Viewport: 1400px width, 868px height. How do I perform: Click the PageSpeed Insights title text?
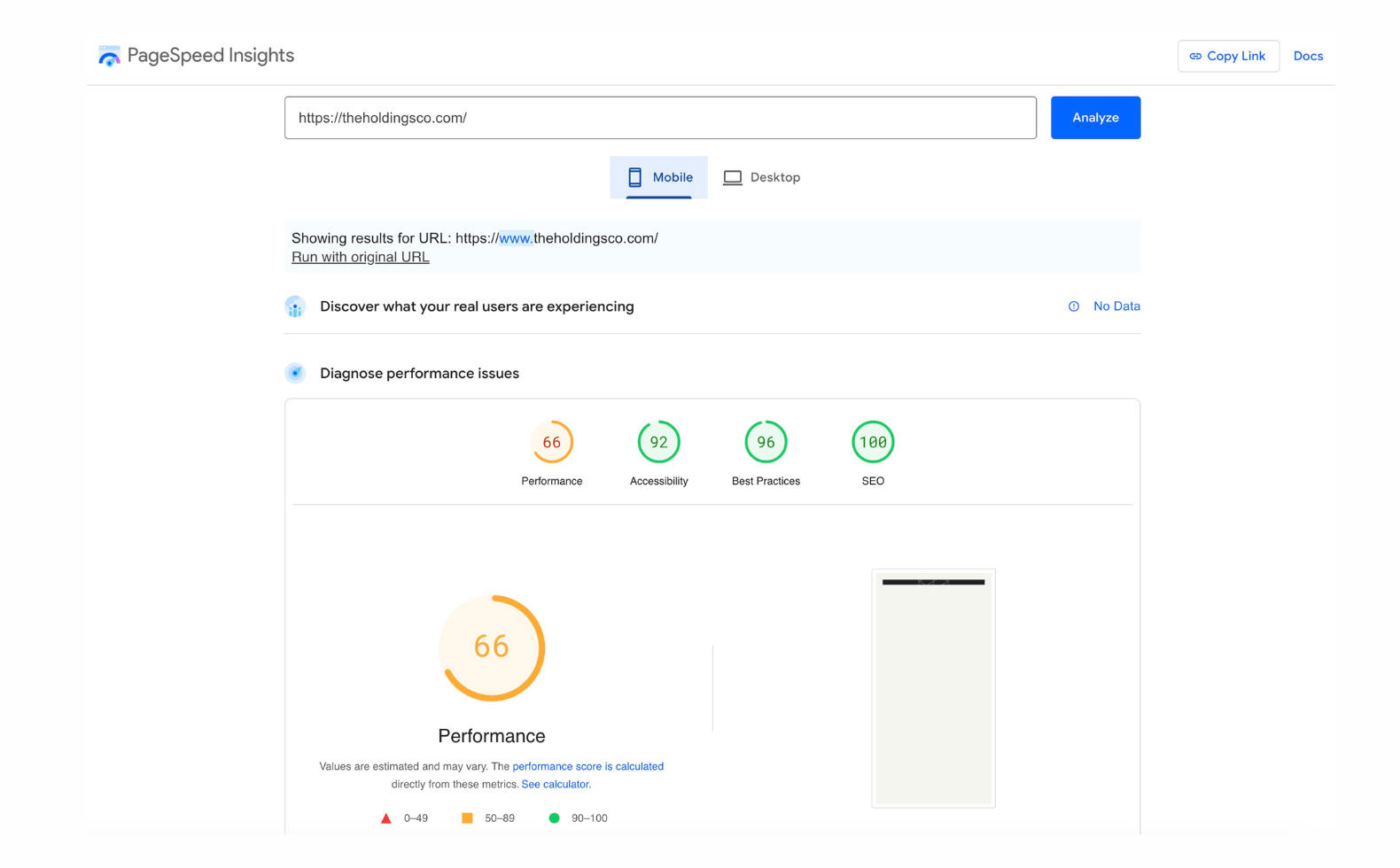tap(211, 56)
